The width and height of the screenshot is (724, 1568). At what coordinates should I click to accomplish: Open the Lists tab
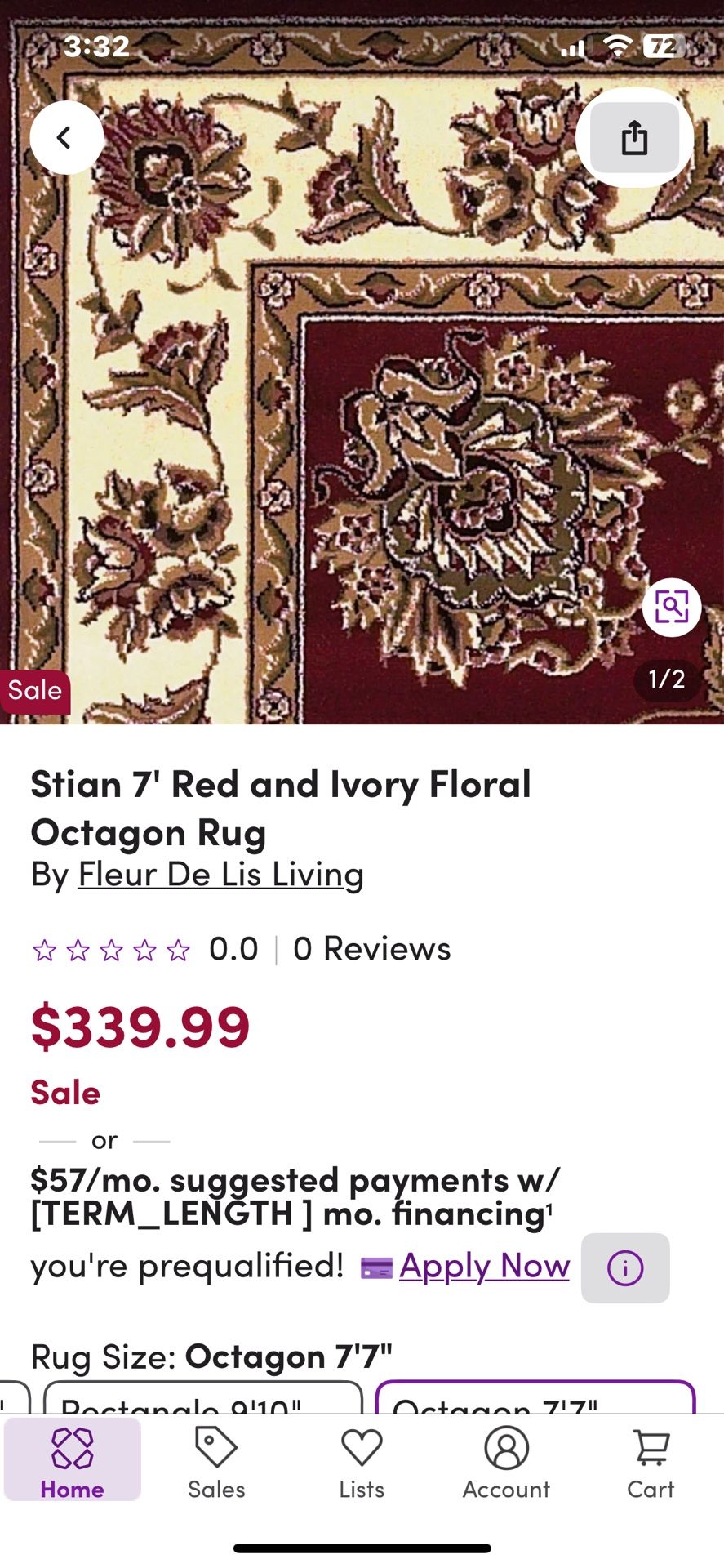click(362, 1462)
